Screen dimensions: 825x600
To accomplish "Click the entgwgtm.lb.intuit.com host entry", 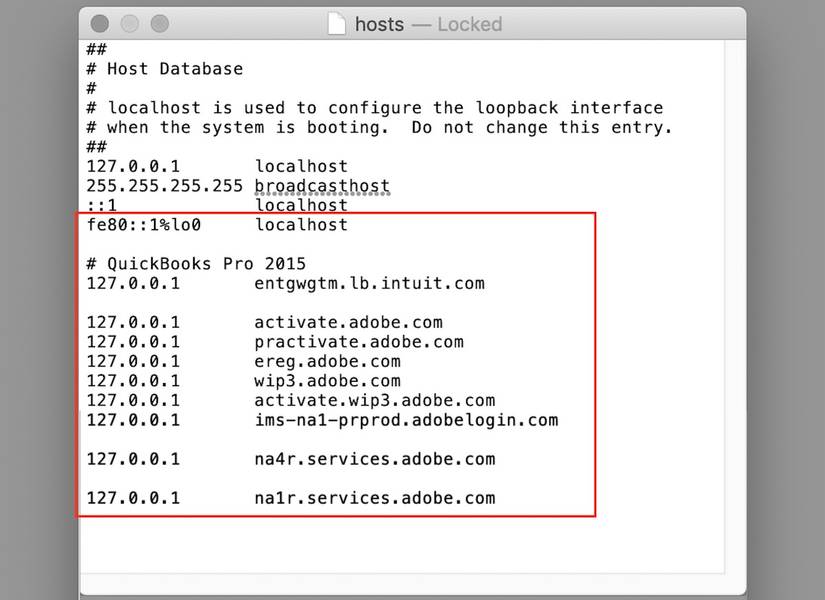I will [285, 283].
